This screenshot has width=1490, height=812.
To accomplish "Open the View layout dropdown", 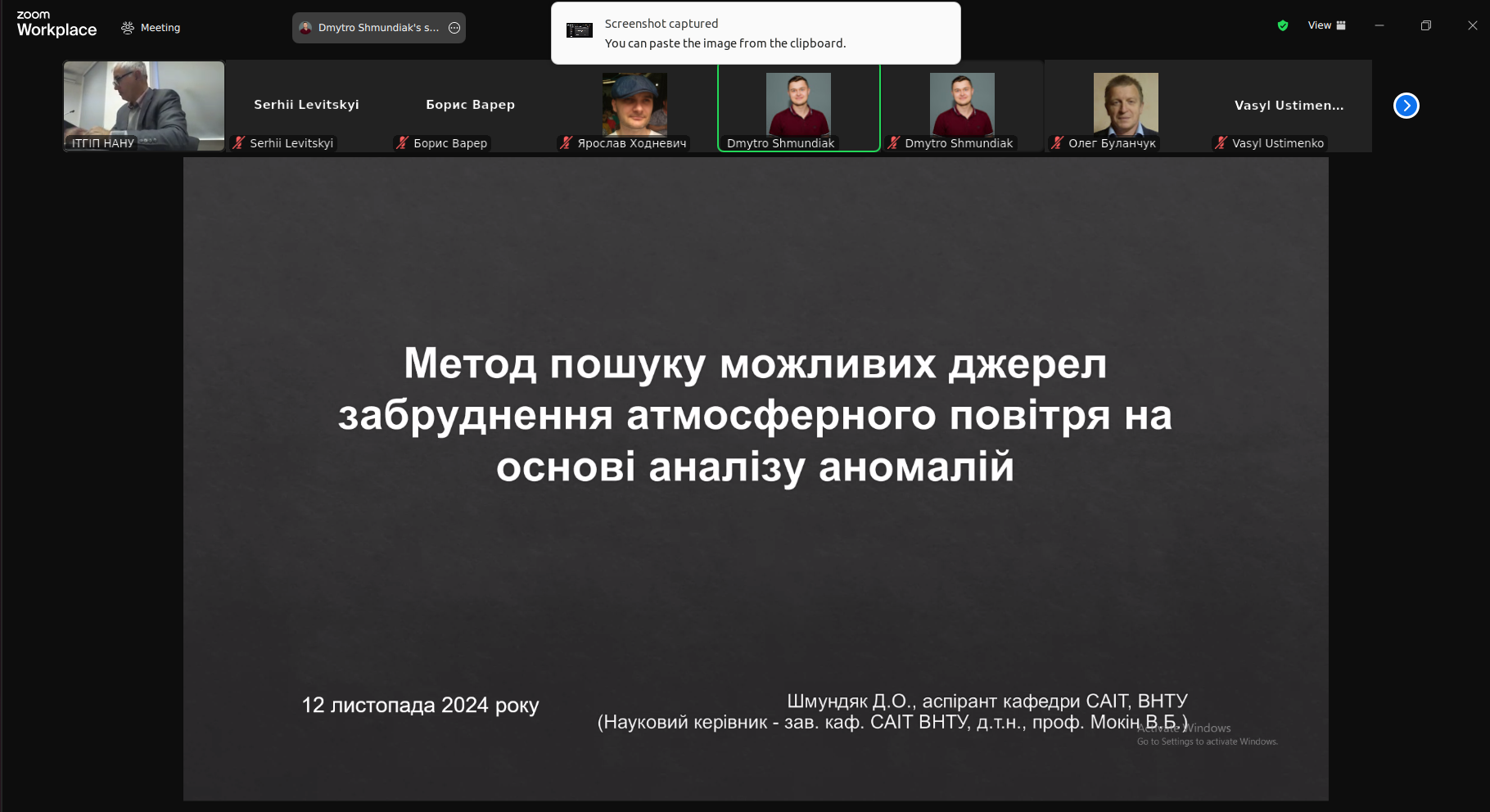I will tap(1327, 25).
